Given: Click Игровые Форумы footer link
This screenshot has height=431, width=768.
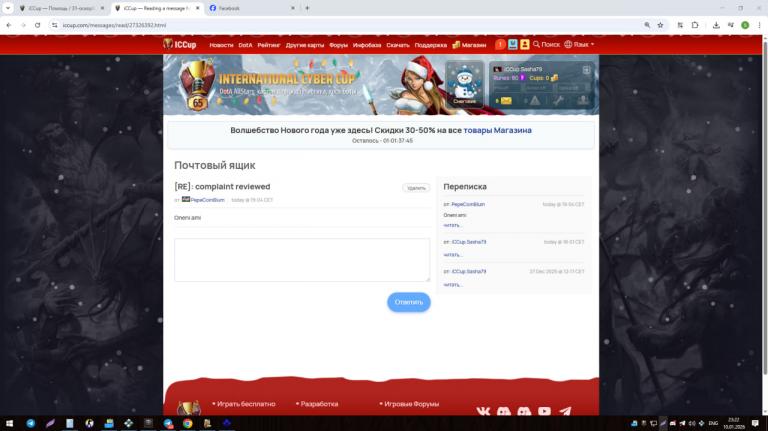Looking at the screenshot, I should [x=411, y=404].
